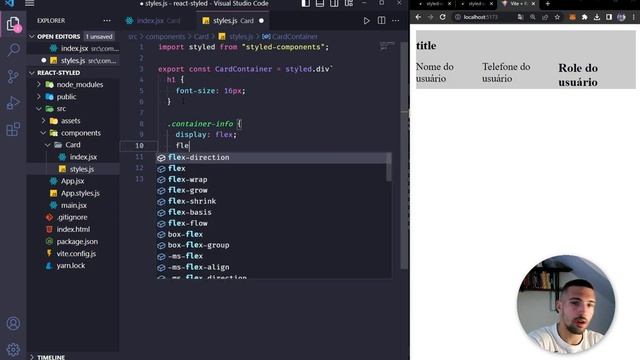Choose flex-flow suggestion

(x=271, y=223)
